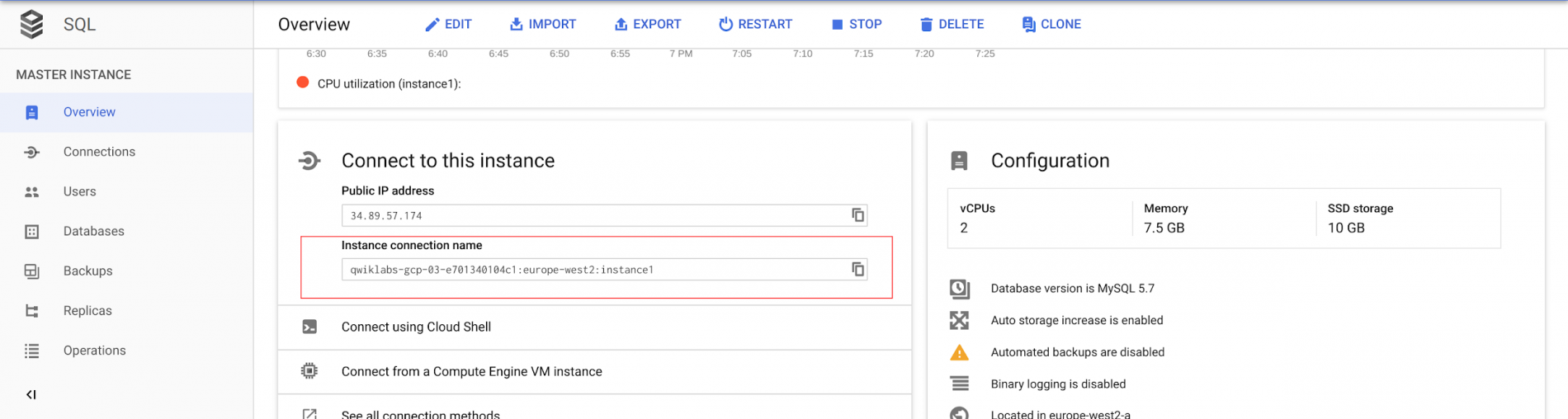Open the Backups page in sidebar

tap(126, 271)
